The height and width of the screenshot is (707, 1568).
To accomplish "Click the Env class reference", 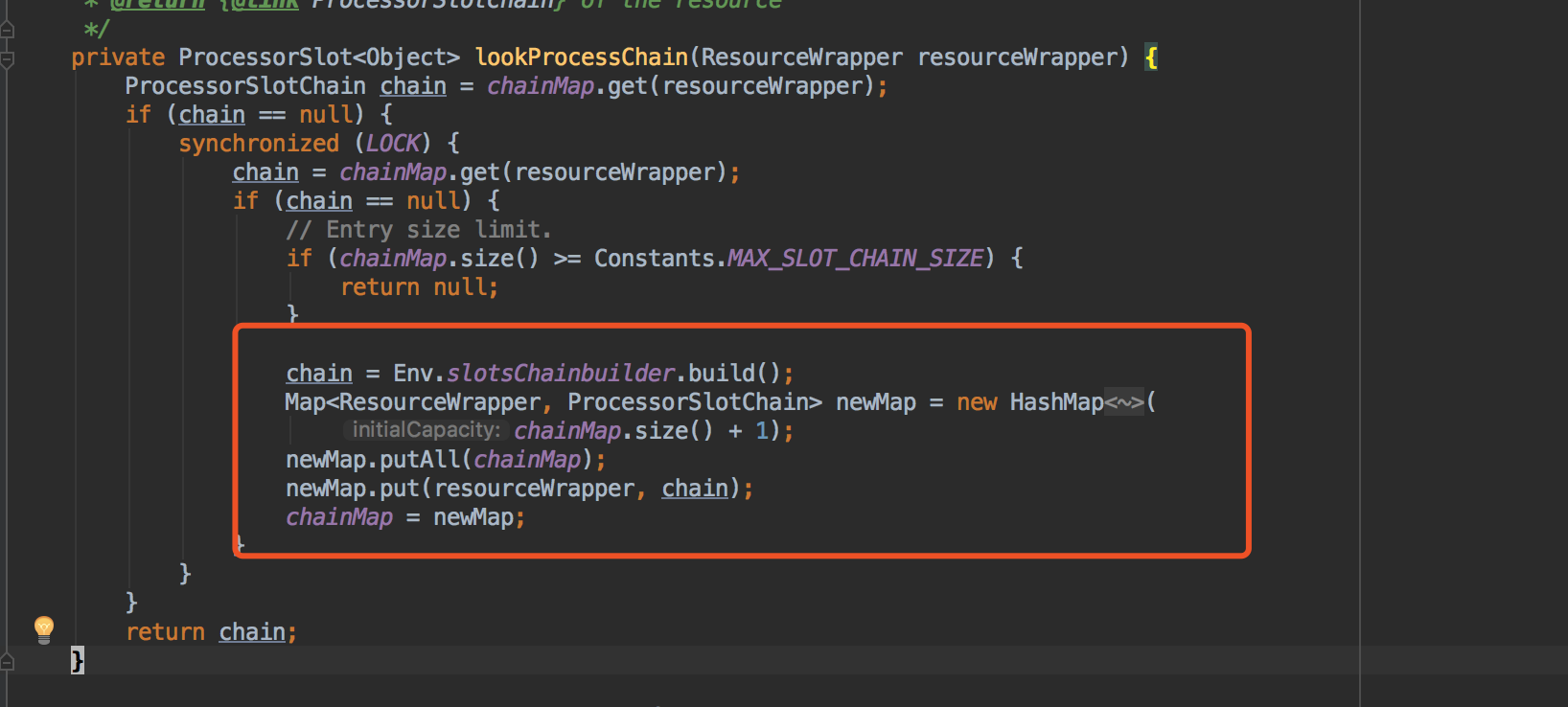I will 413,374.
